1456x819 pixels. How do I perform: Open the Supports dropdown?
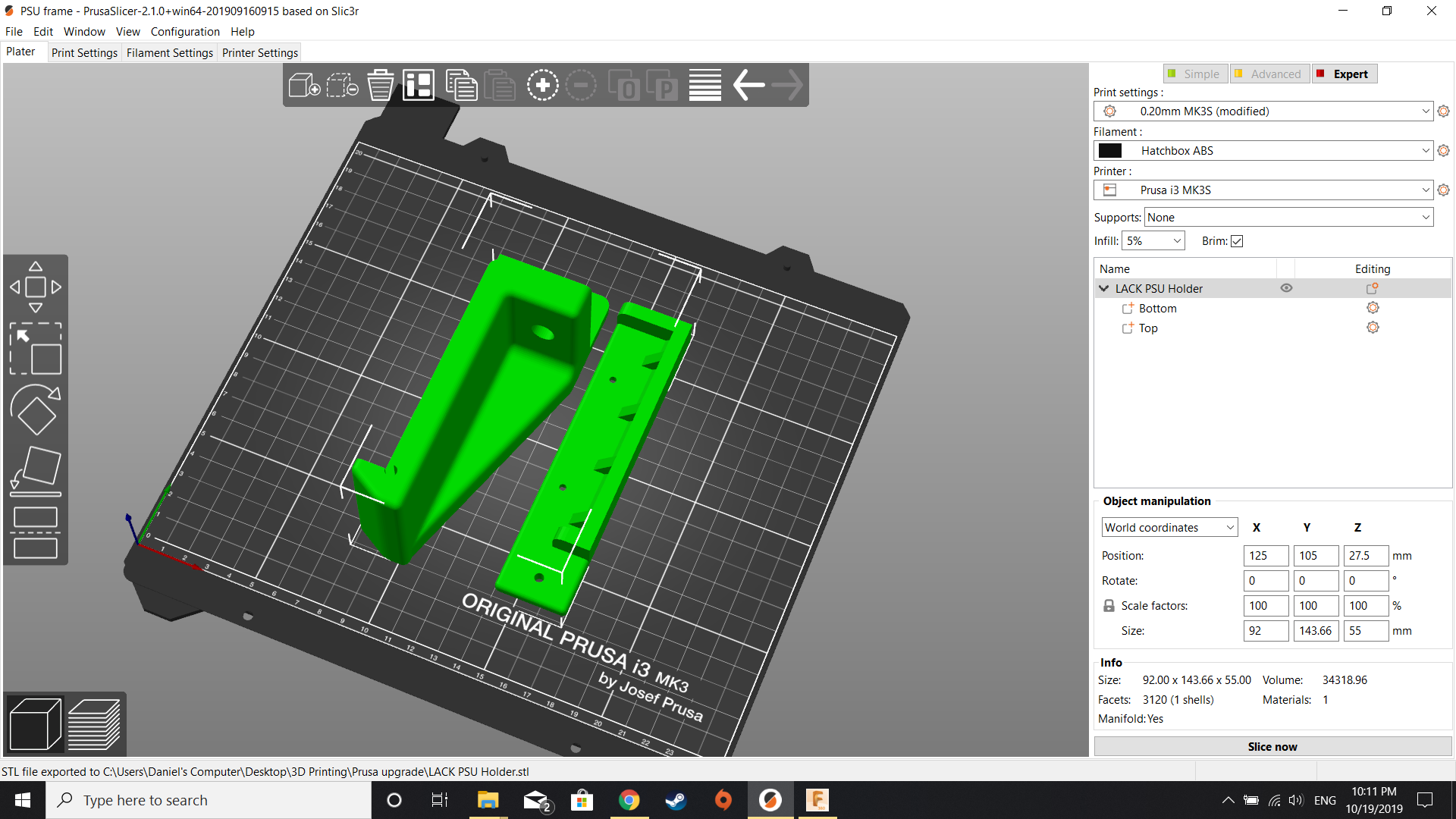coord(1289,218)
